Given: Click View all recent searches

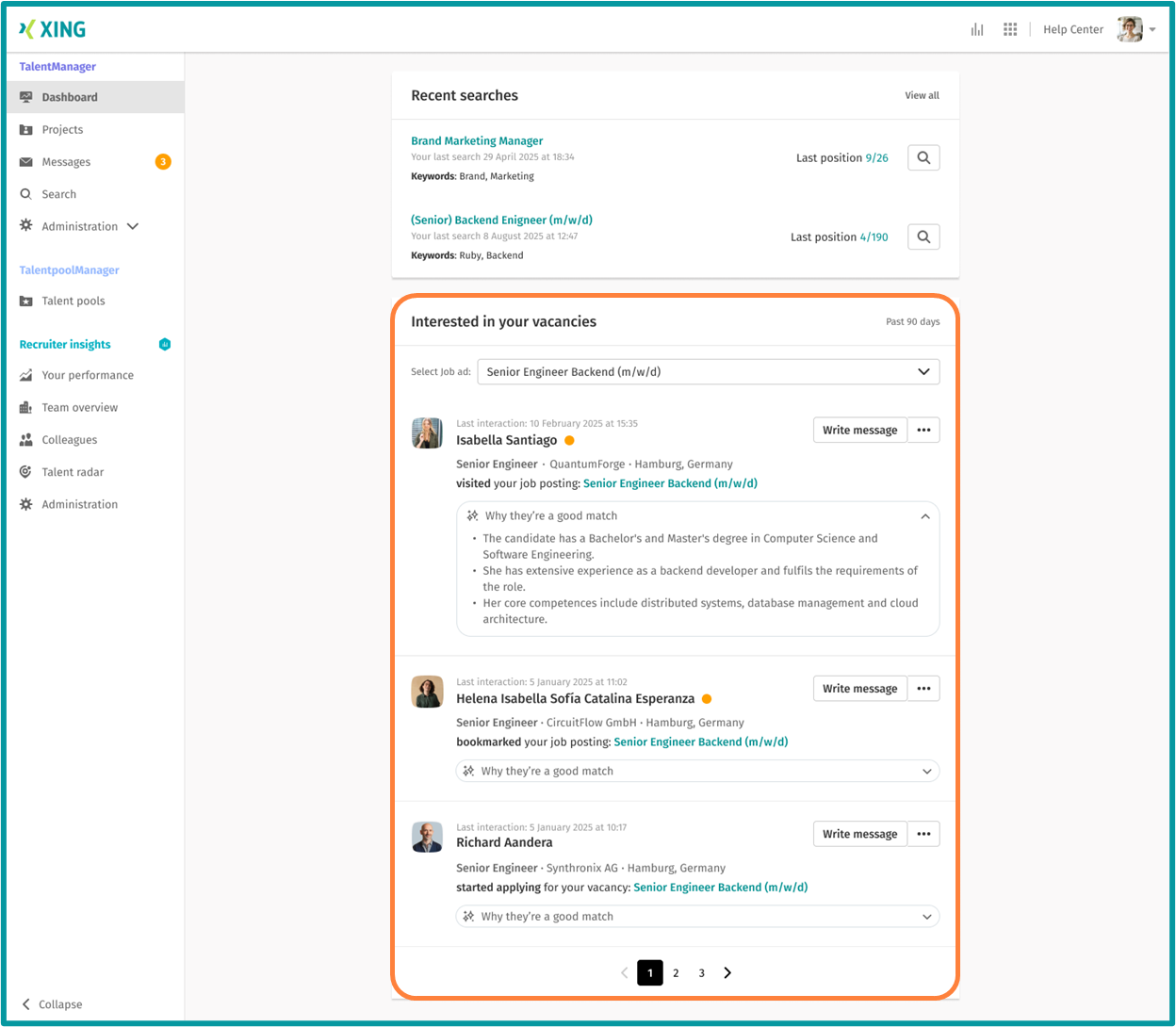Looking at the screenshot, I should pos(922,96).
